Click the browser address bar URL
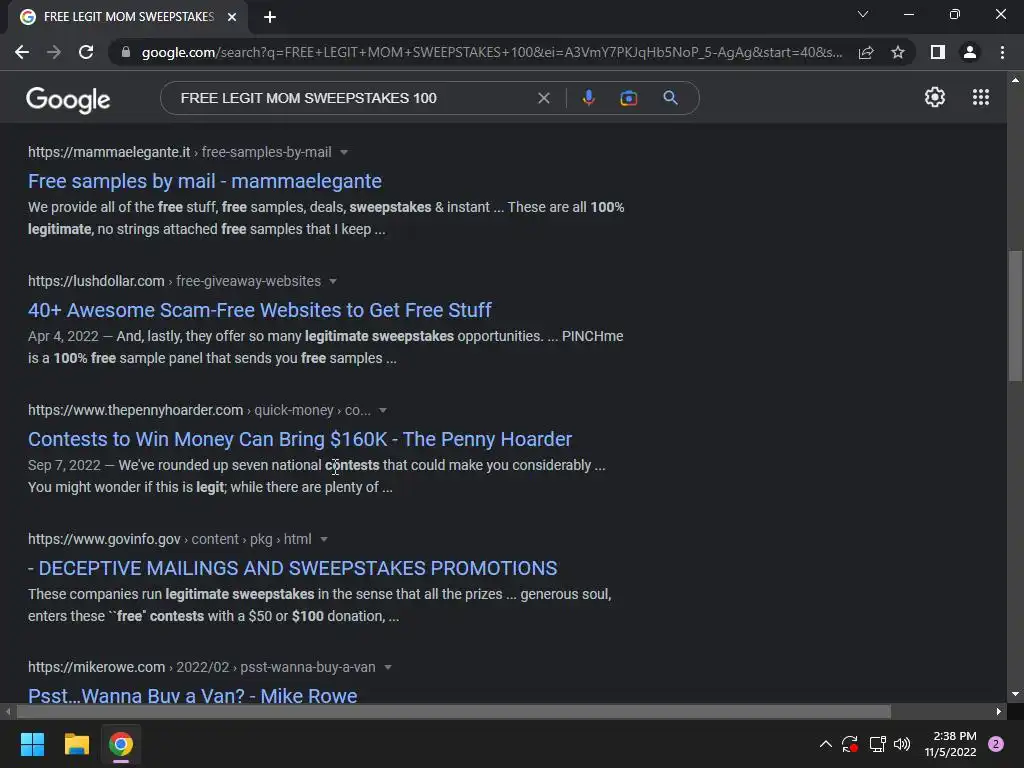 (491, 52)
